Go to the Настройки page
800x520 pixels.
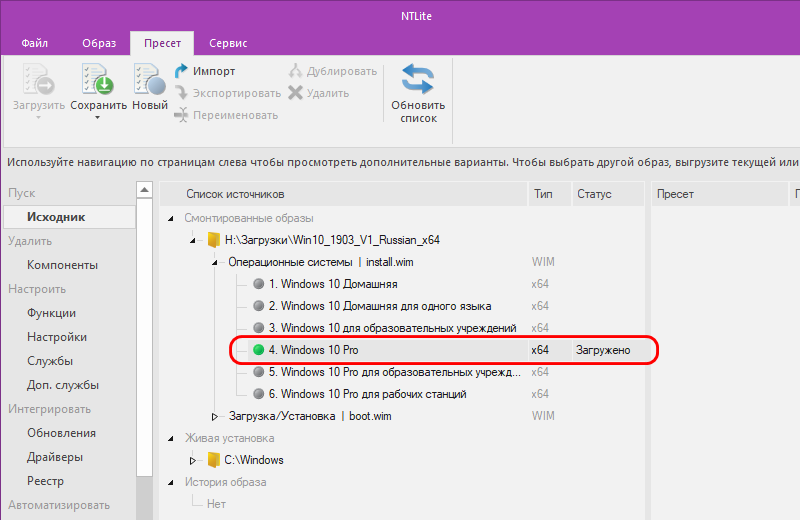click(57, 337)
